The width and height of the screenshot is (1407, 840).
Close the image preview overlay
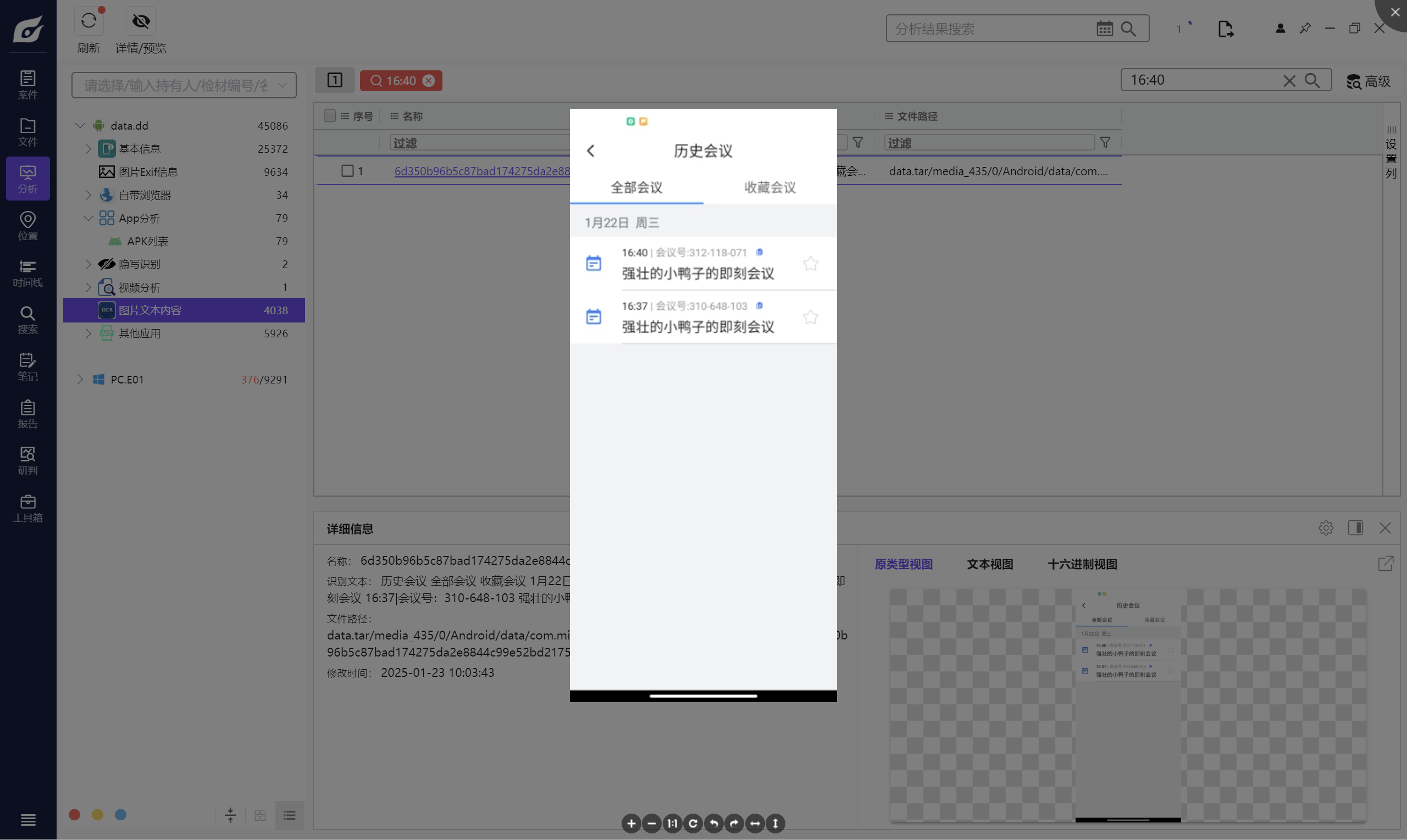click(1394, 12)
